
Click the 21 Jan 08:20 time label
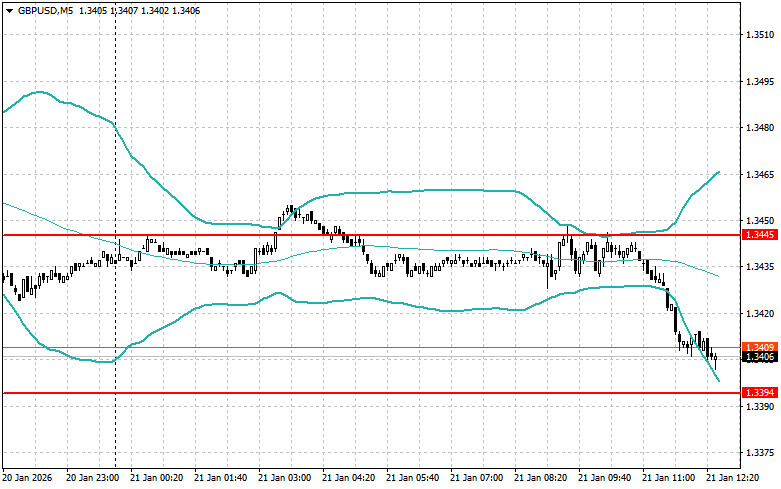click(540, 478)
